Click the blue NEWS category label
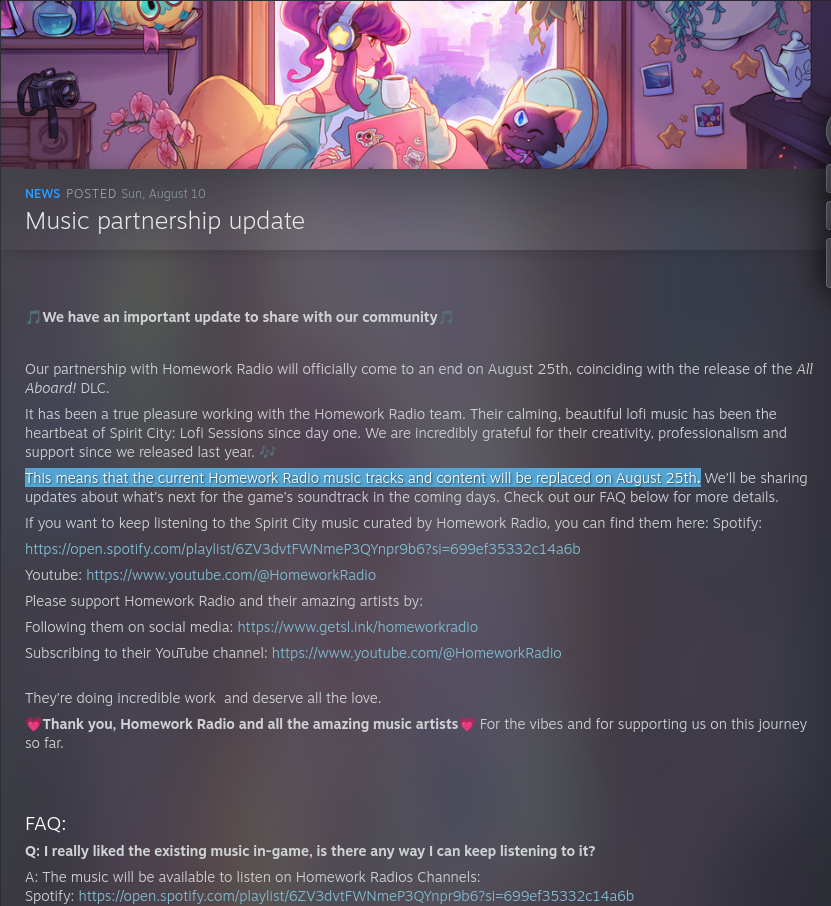Viewport: 831px width, 906px height. click(x=42, y=194)
